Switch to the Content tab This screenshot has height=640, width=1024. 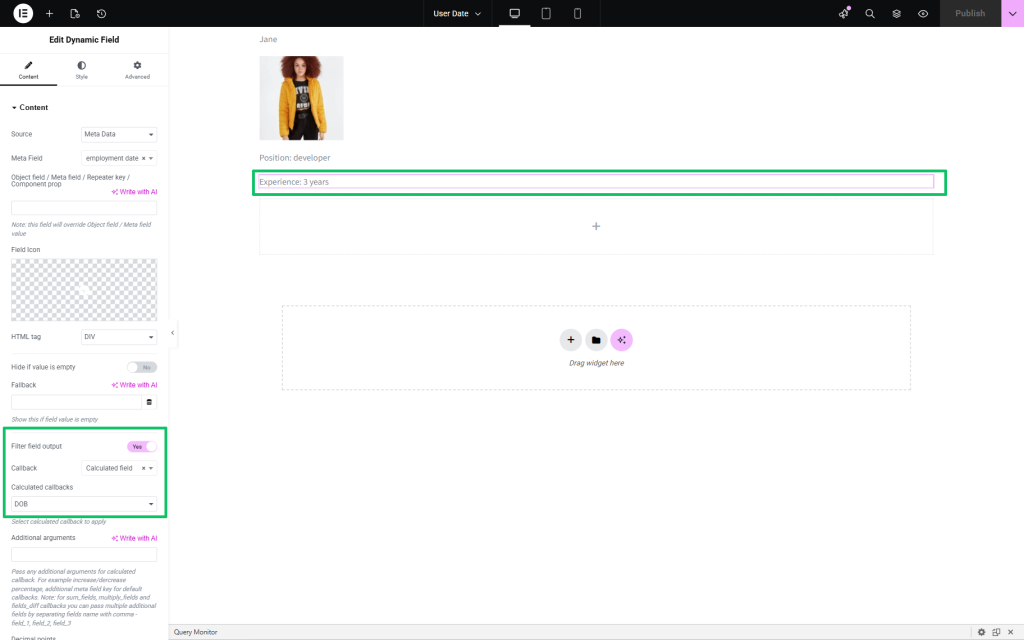click(28, 70)
